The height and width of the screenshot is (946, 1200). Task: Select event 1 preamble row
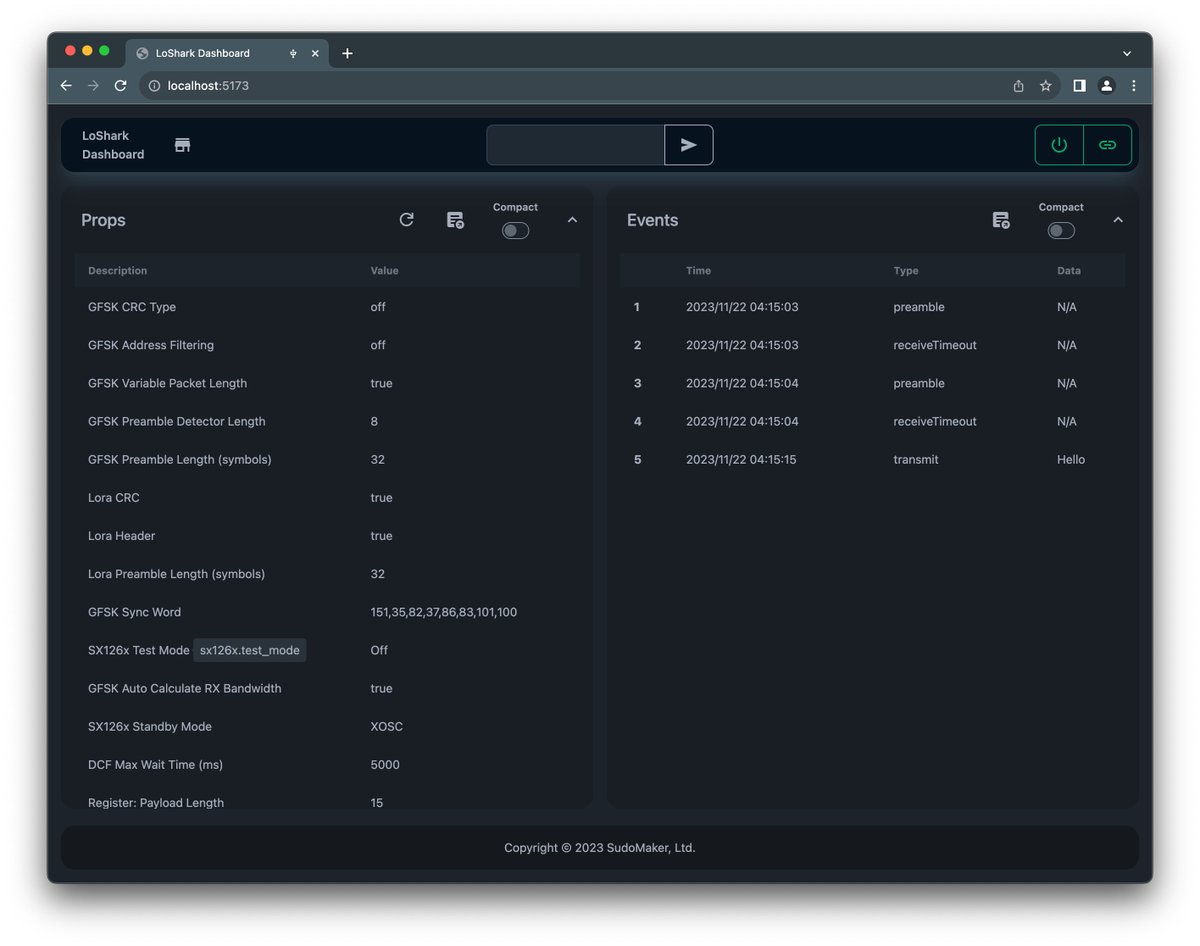(873, 307)
